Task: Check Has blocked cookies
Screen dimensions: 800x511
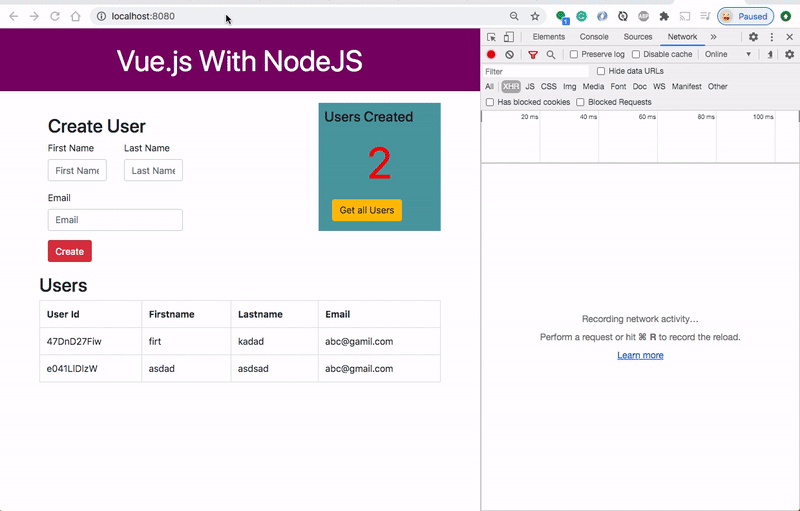Action: click(490, 102)
